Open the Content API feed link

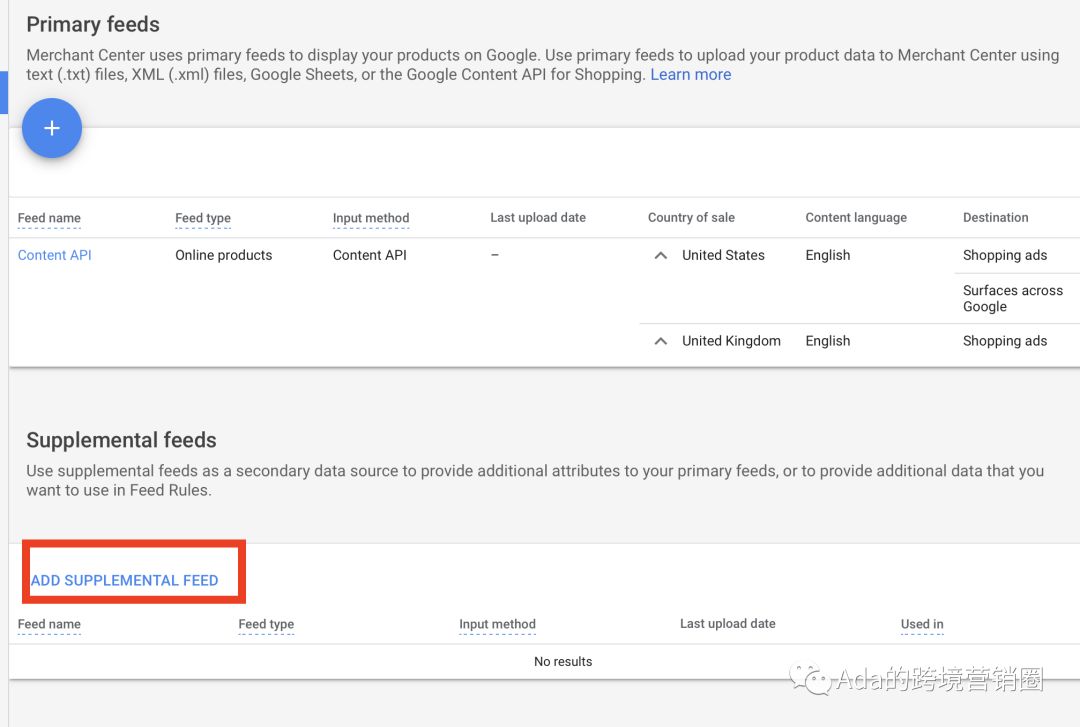(55, 255)
